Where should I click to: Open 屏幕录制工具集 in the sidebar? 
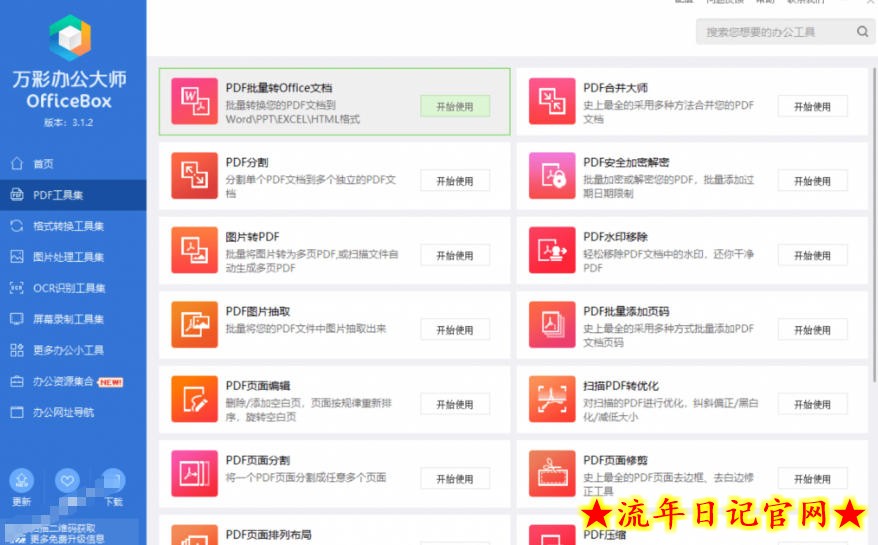click(x=73, y=319)
